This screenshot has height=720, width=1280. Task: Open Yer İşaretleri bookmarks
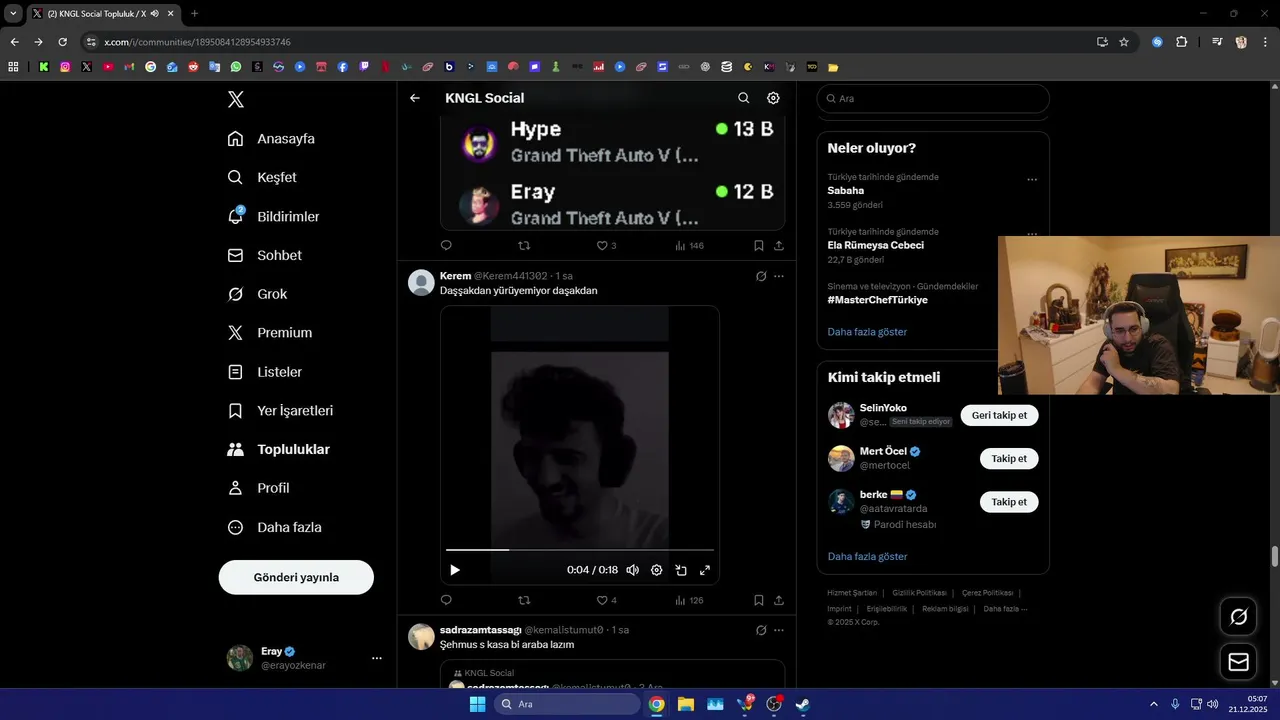click(x=280, y=411)
